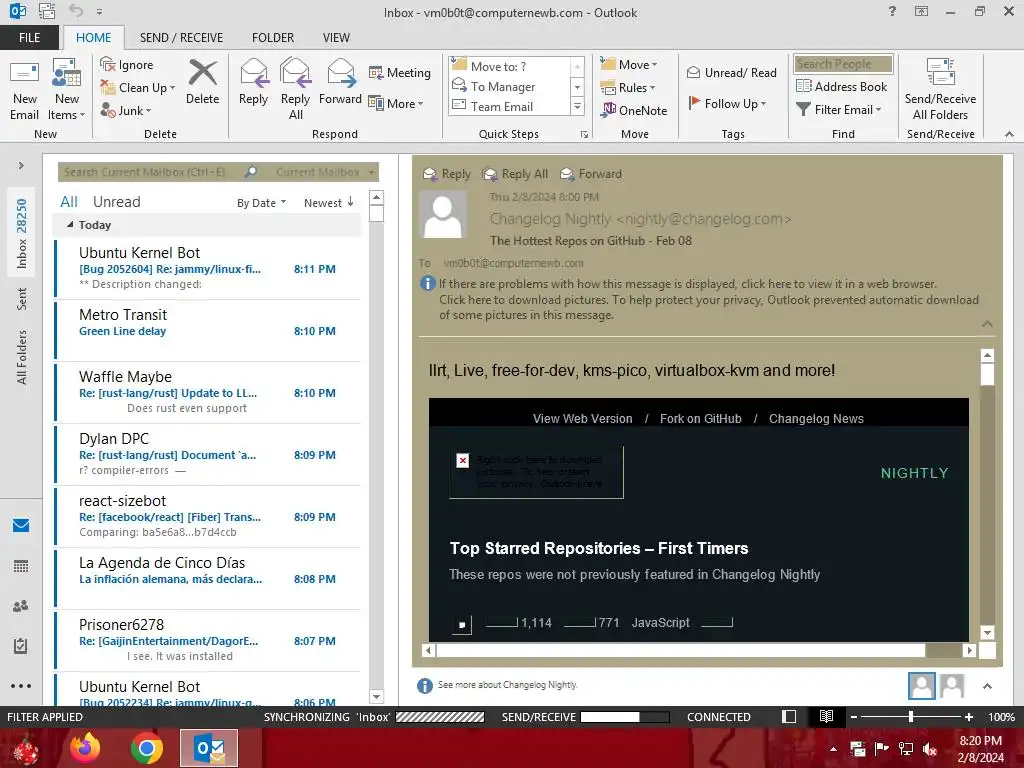
Task: Open the Rules dropdown
Action: [628, 88]
